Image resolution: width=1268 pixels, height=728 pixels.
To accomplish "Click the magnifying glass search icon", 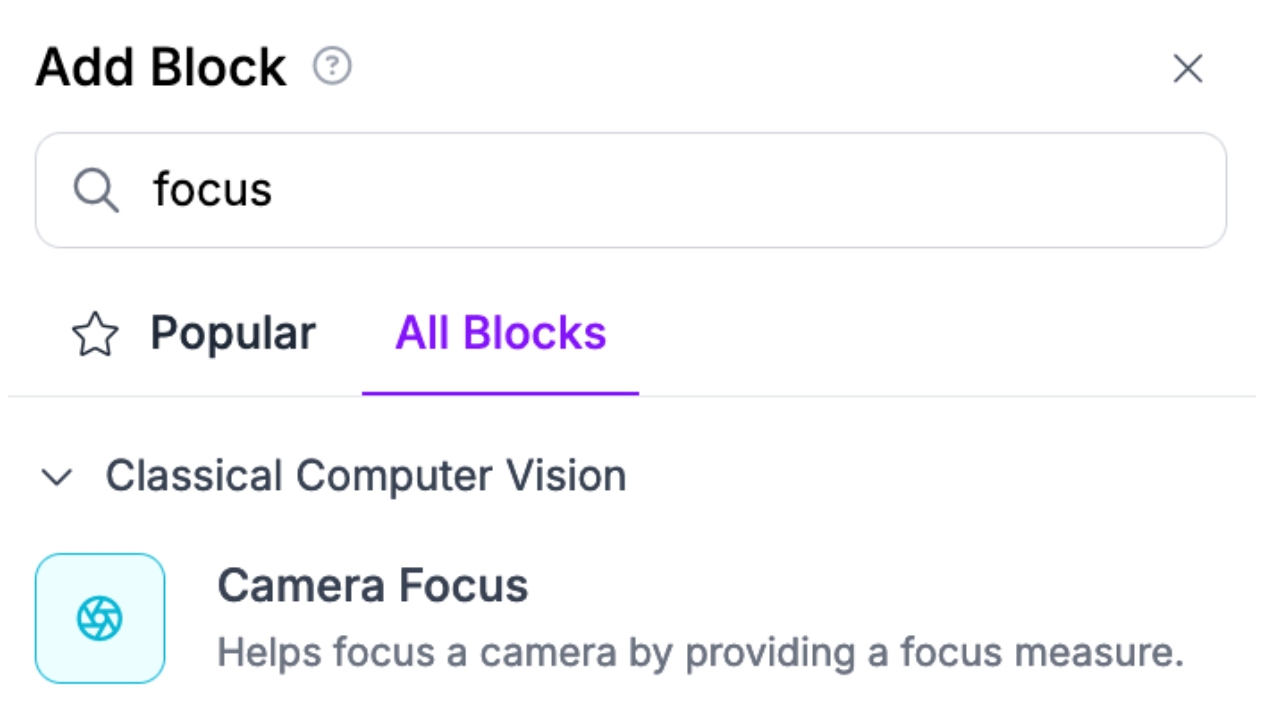I will pos(96,190).
